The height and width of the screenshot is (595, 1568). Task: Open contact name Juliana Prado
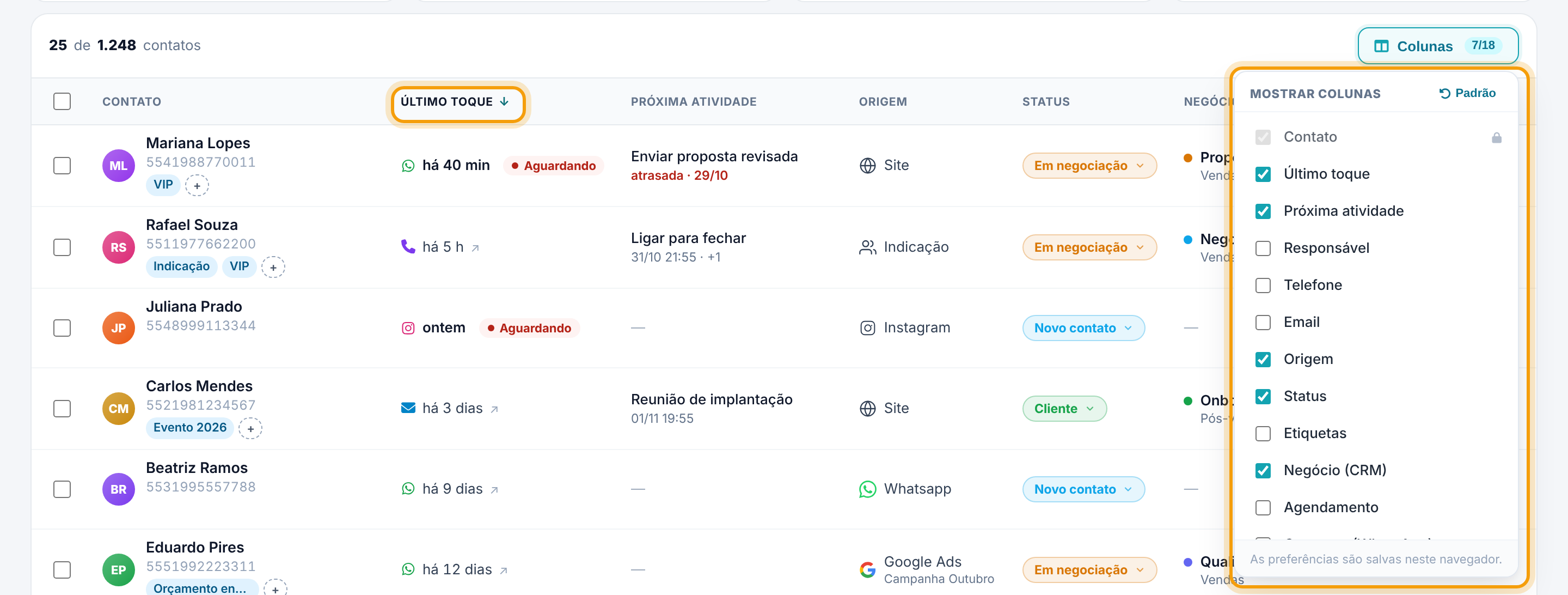click(x=194, y=306)
